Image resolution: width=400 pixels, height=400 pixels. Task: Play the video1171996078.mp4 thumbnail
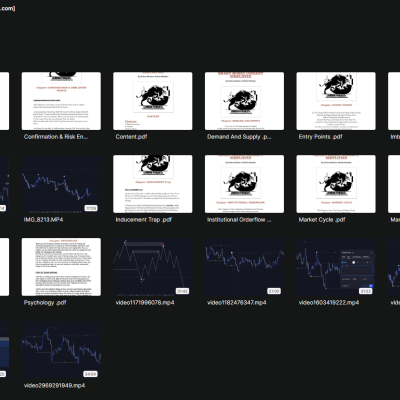point(153,267)
